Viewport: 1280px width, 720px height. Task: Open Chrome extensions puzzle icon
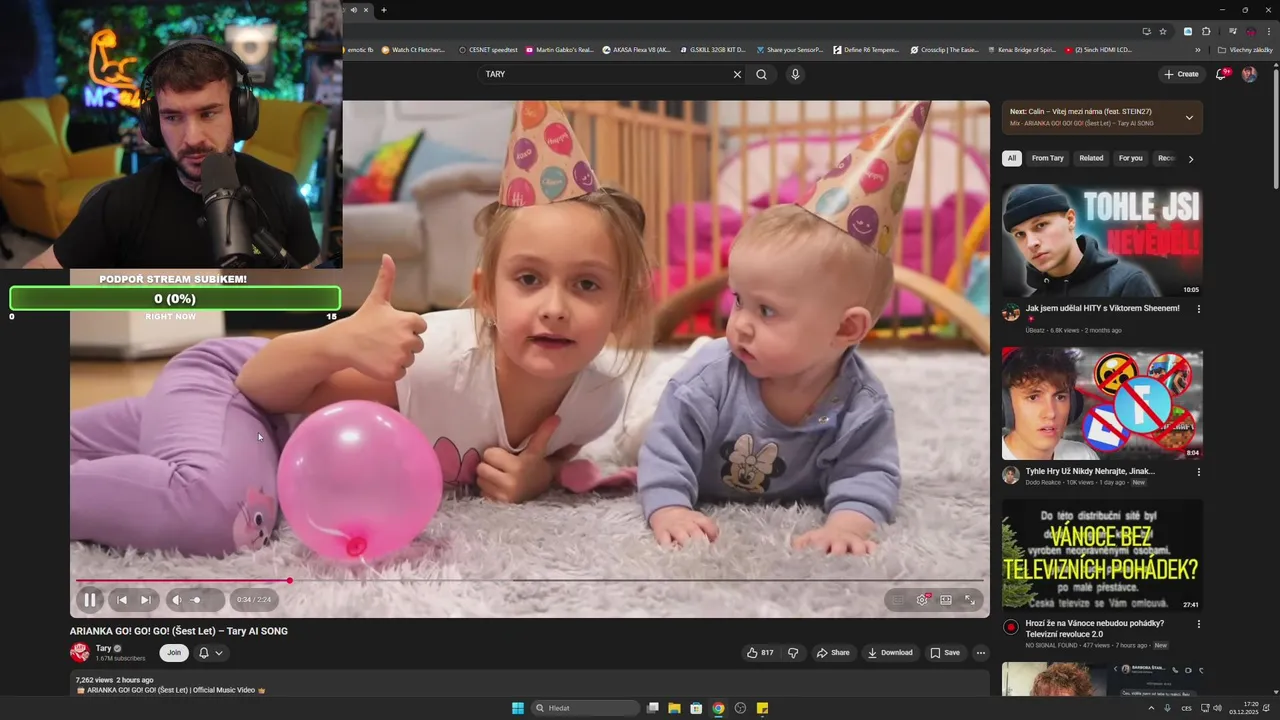tap(1206, 31)
